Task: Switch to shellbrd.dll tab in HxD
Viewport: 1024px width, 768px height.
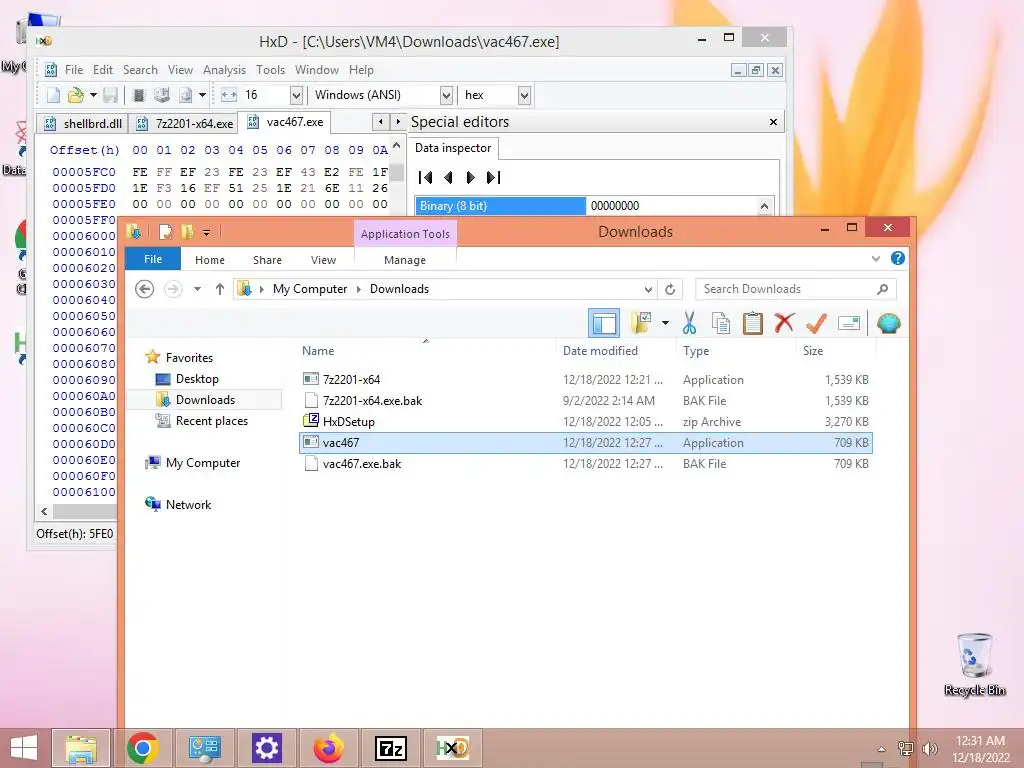Action: point(83,123)
